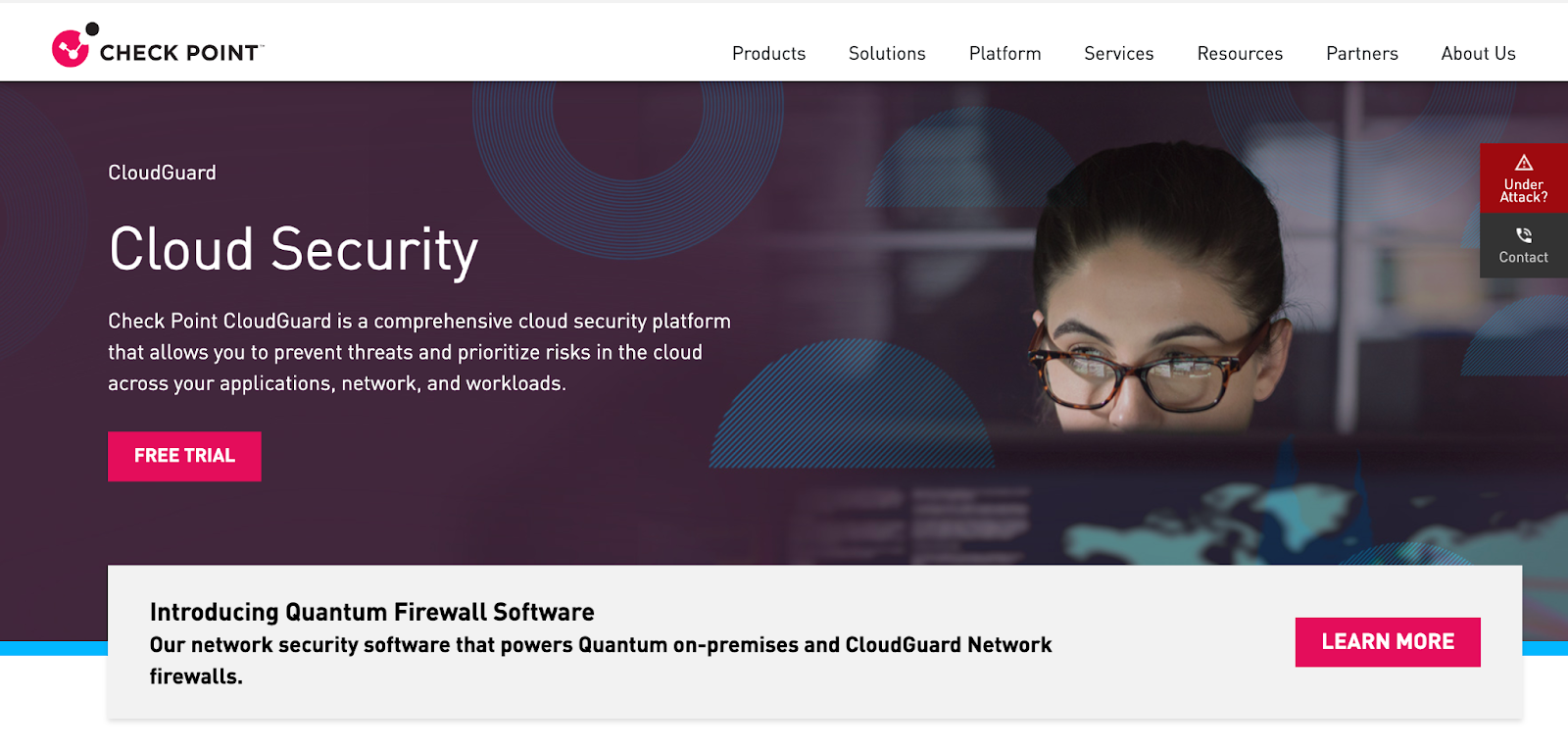The height and width of the screenshot is (750, 1568).
Task: Click the 'CloudGuard' text above the headline
Action: pyautogui.click(x=162, y=173)
